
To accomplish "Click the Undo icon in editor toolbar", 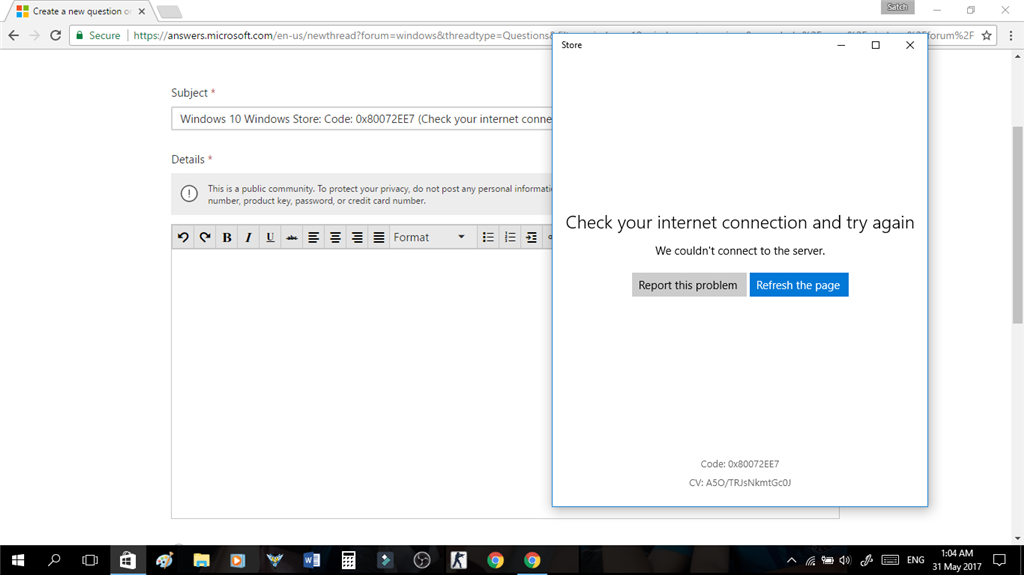I will [x=183, y=237].
